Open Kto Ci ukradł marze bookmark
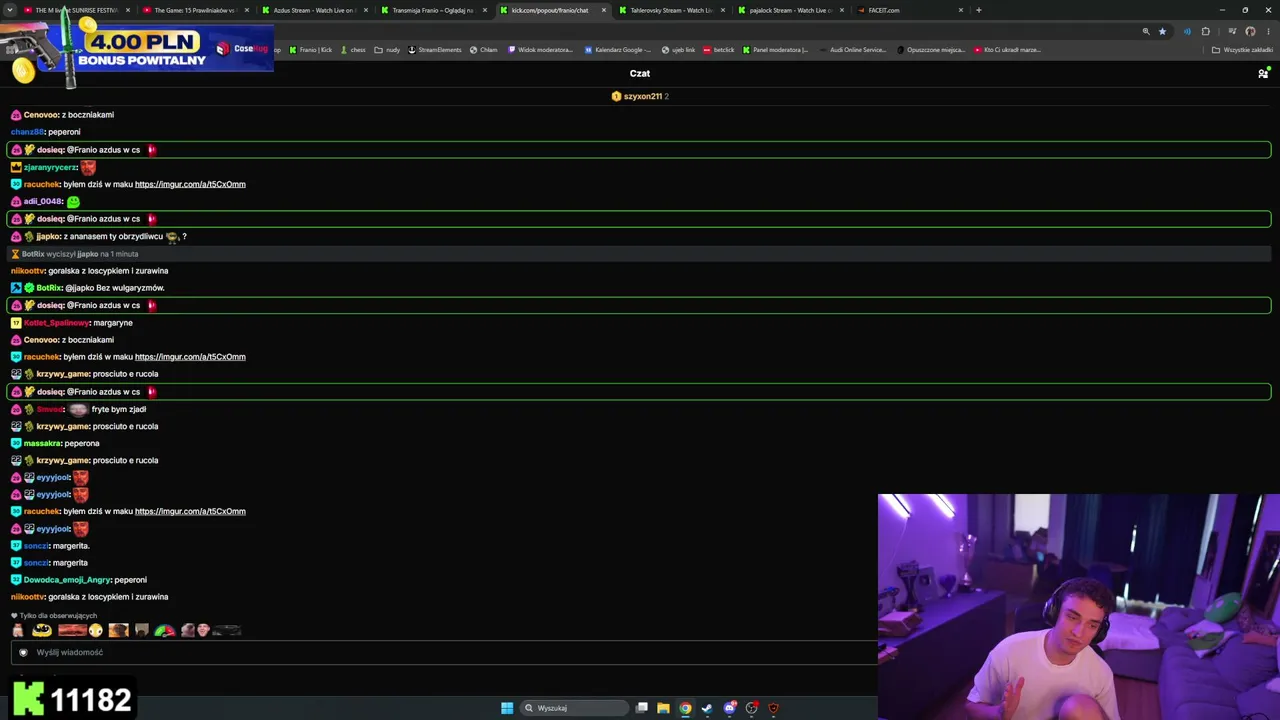 coord(1008,49)
